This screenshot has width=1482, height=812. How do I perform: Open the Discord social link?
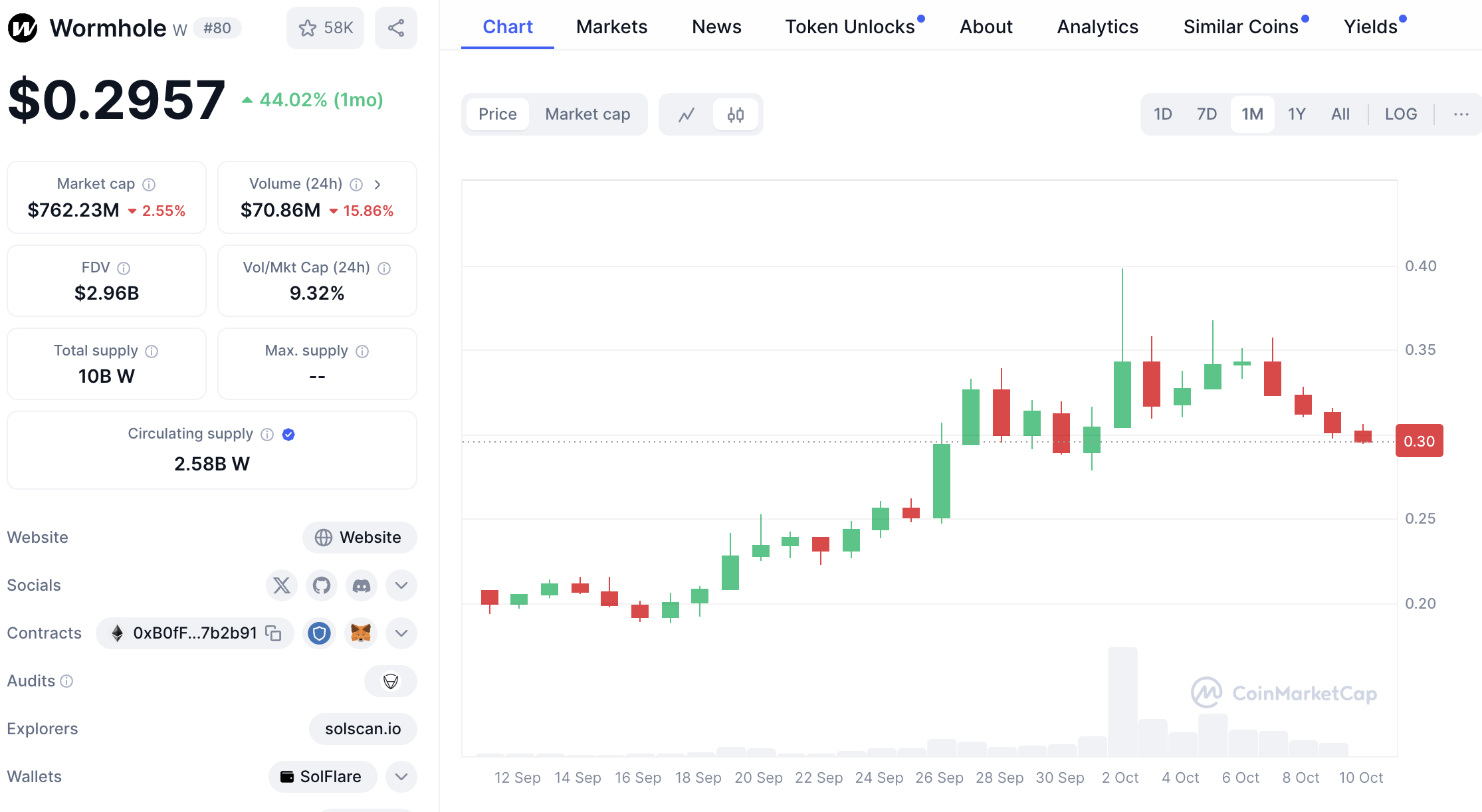coord(362,585)
